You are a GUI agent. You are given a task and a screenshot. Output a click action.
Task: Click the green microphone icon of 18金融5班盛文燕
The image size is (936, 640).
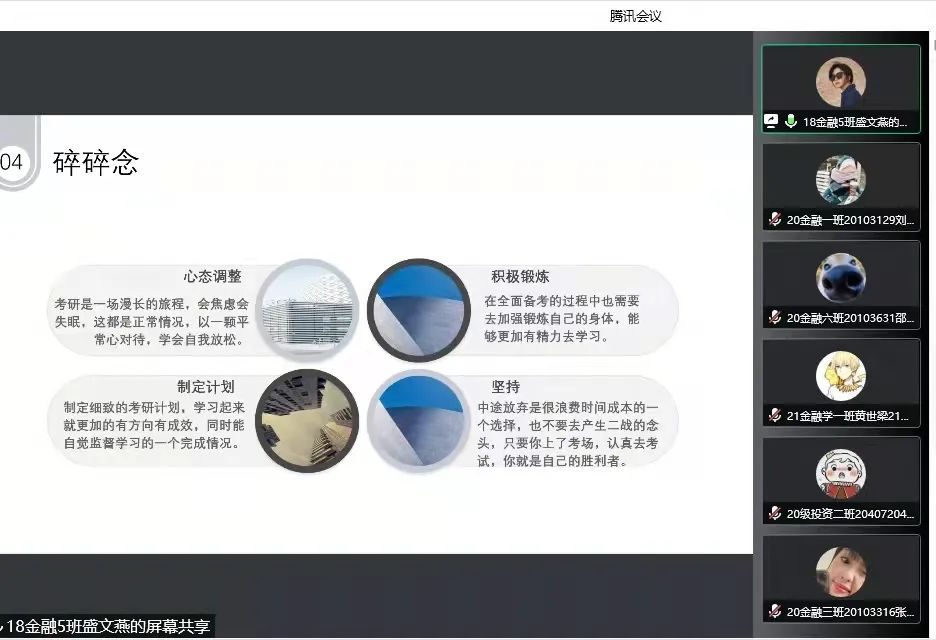(790, 121)
